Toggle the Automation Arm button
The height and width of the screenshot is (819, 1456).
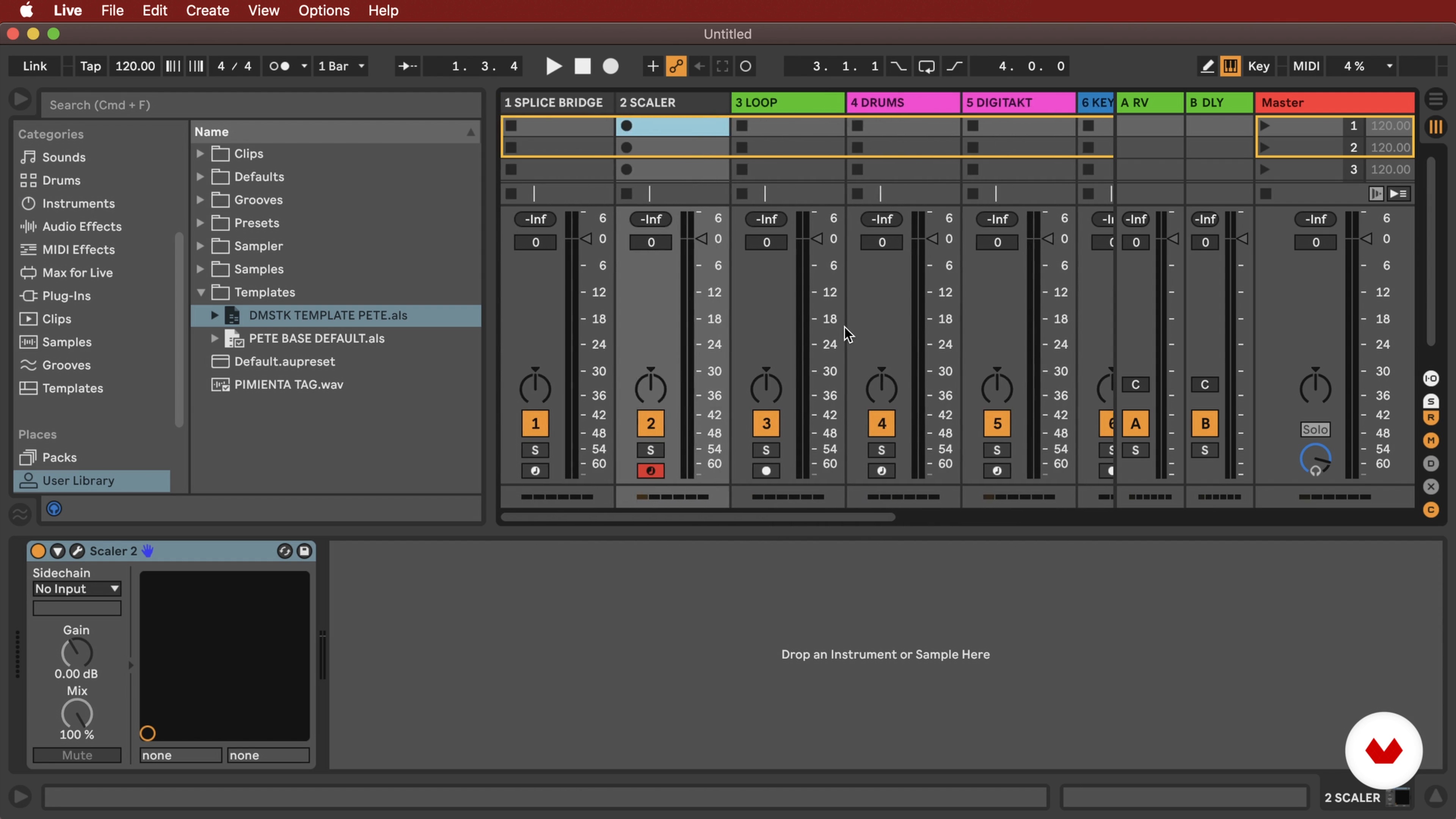[676, 66]
